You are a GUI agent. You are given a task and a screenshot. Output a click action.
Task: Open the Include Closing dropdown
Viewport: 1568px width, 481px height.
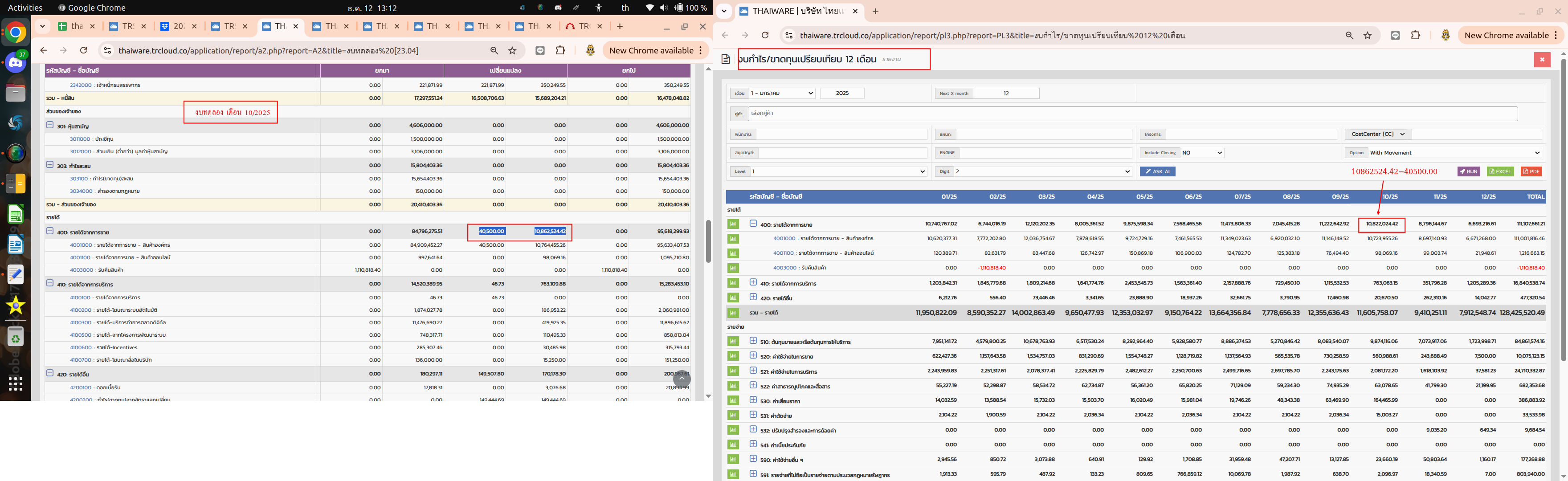(x=1201, y=153)
